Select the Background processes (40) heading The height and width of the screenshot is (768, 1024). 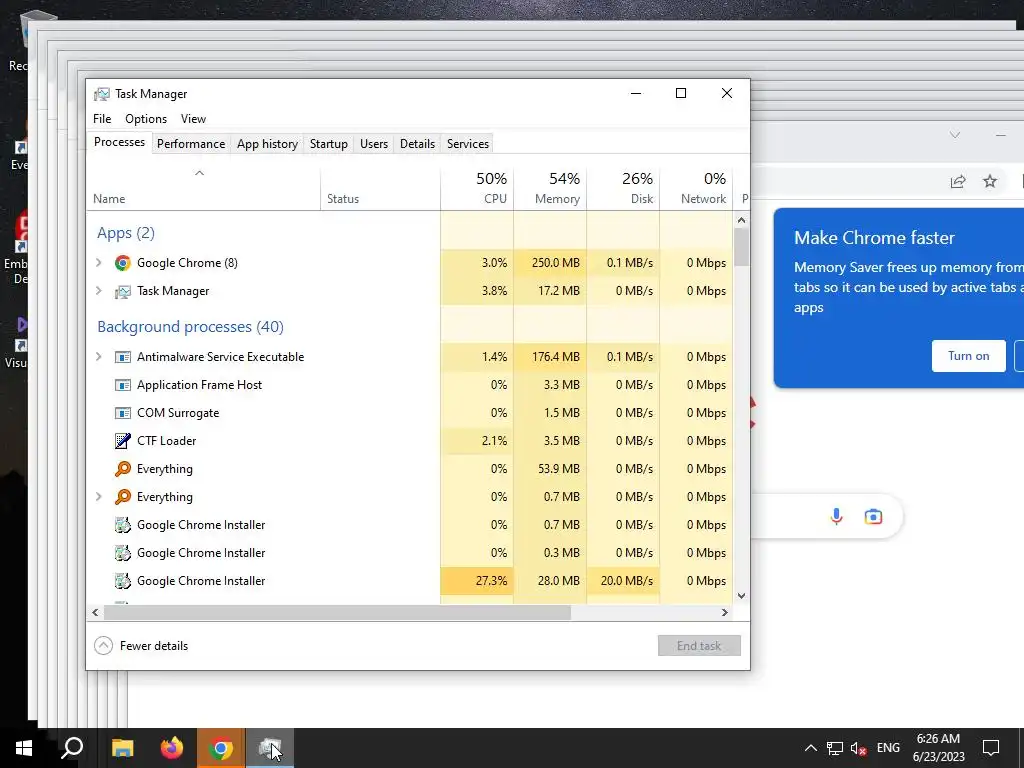click(x=190, y=327)
